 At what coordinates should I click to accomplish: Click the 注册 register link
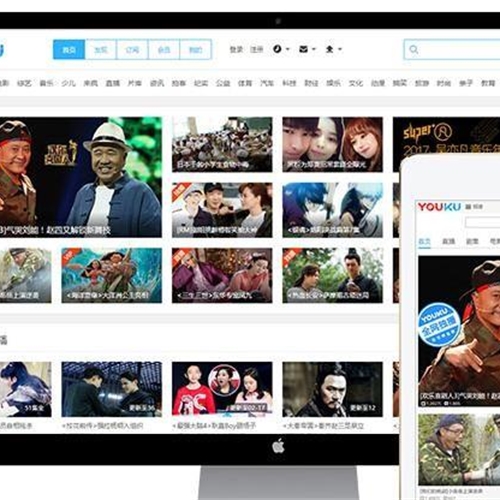tap(257, 49)
